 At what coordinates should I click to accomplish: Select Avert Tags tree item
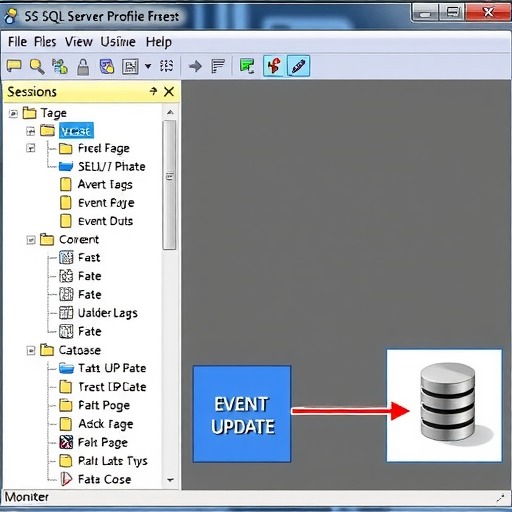coord(105,184)
